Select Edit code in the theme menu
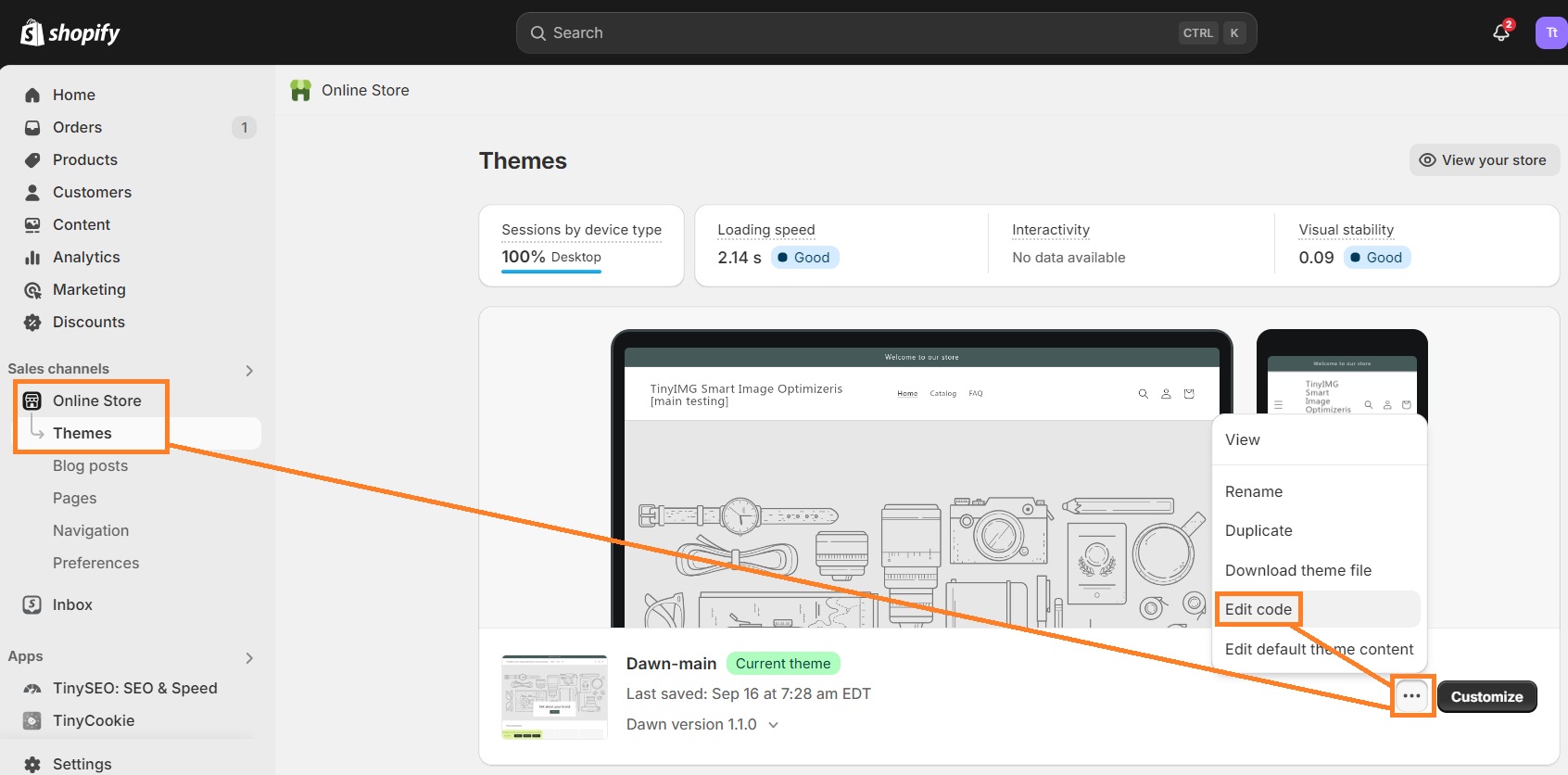The width and height of the screenshot is (1568, 775). [1320, 609]
